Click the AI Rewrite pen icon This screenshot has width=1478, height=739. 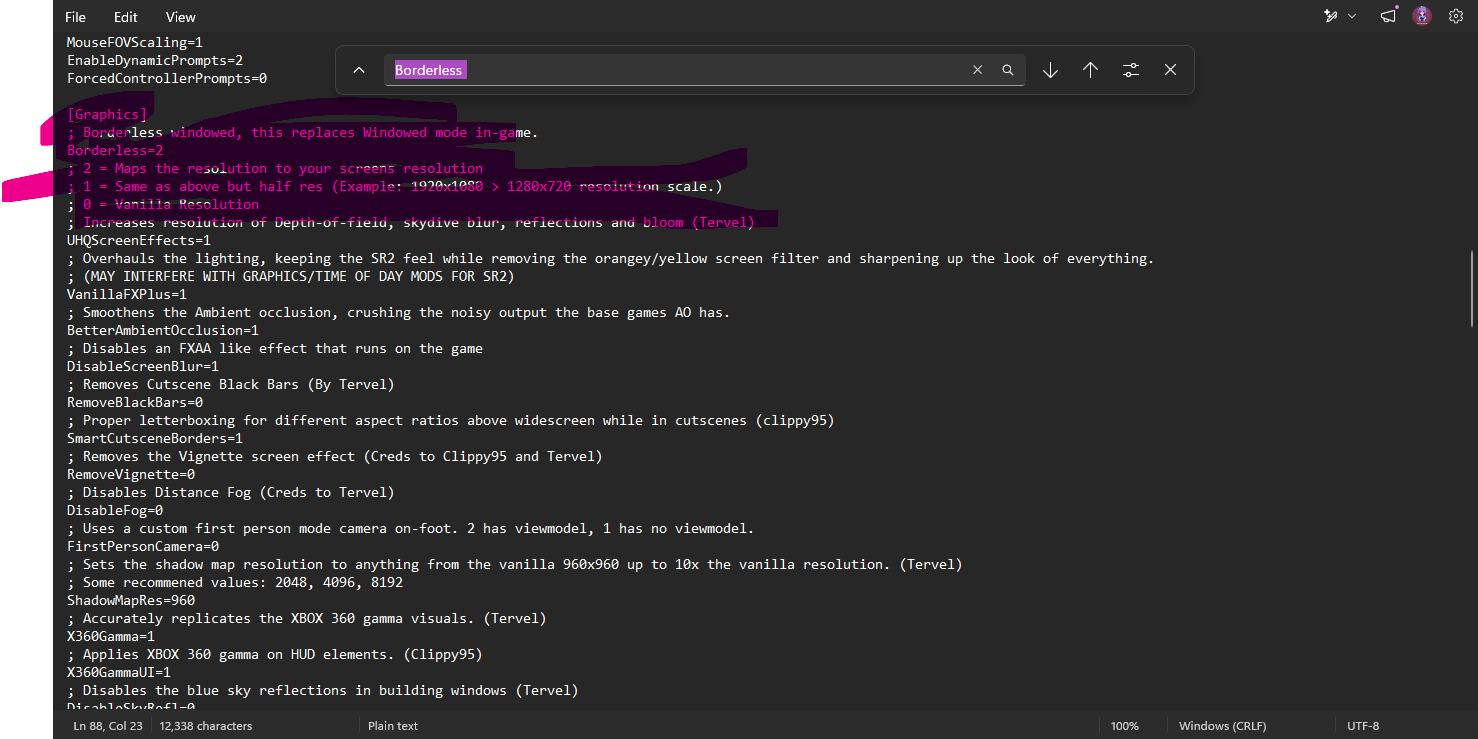pyautogui.click(x=1331, y=16)
